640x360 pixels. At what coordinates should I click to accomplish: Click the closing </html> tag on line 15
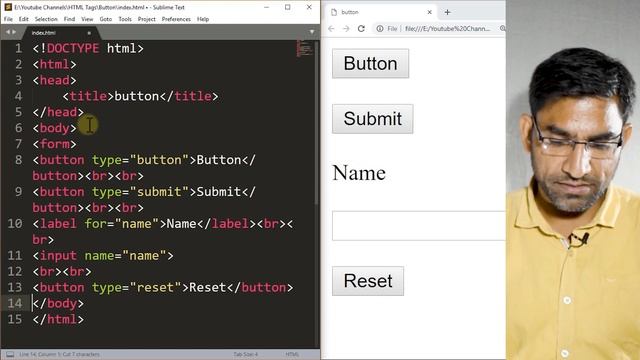58,319
